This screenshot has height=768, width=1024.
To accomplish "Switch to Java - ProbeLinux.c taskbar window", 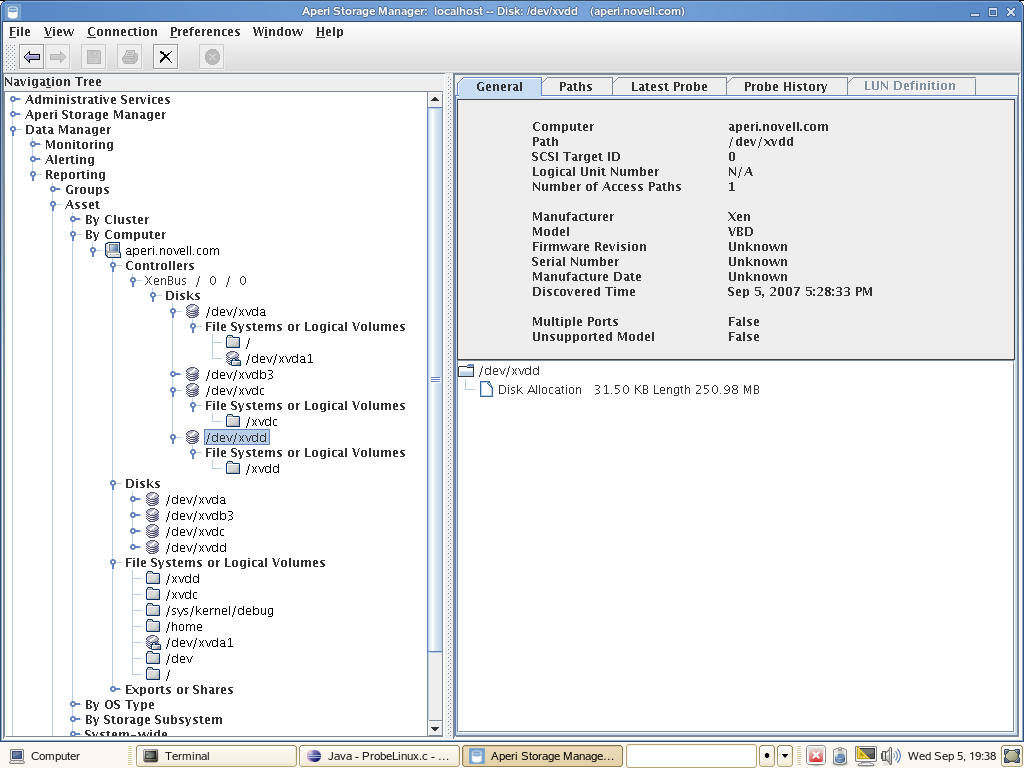I will (x=379, y=756).
